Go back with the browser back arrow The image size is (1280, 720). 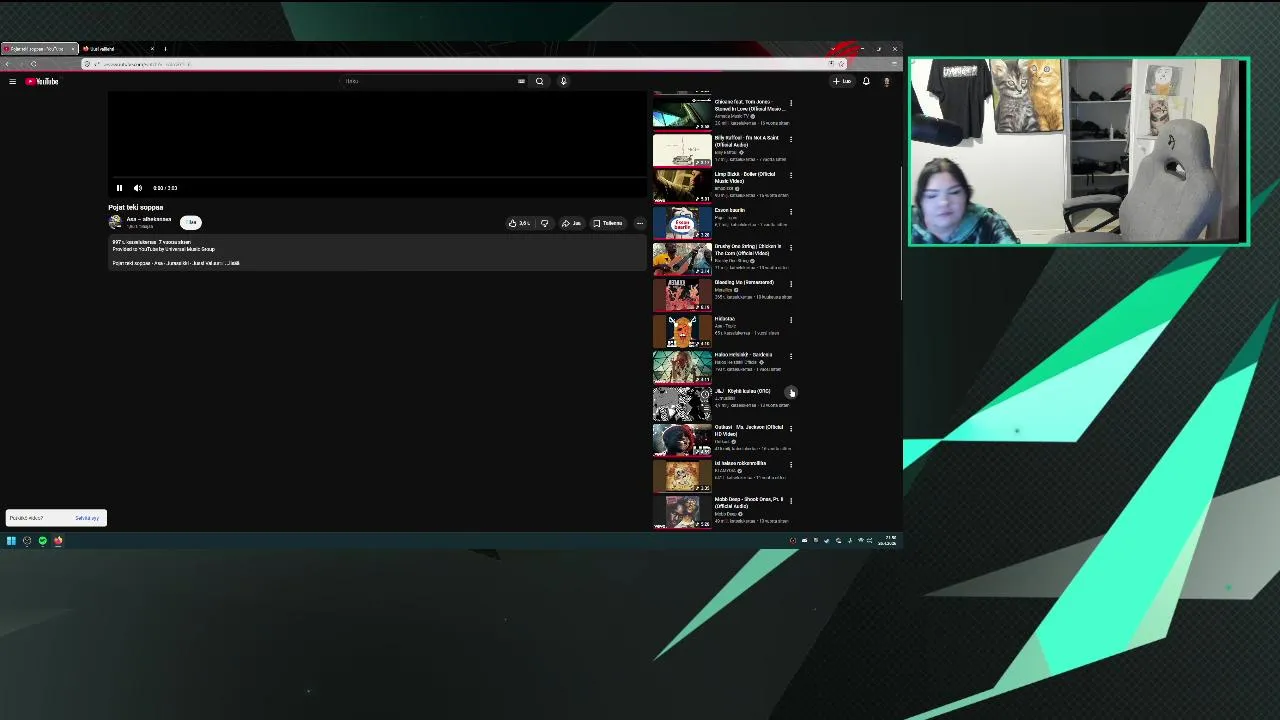7,64
